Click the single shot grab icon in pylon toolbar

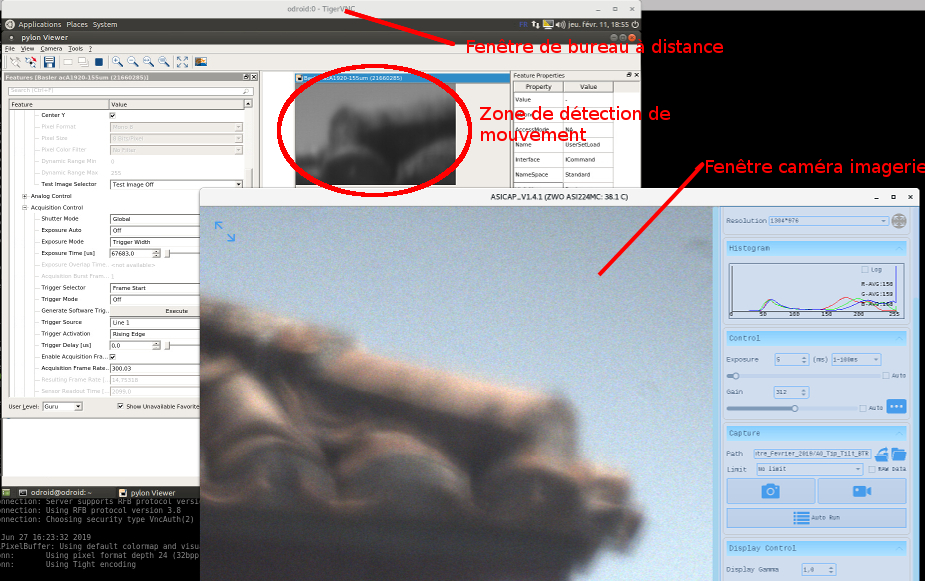coord(68,62)
